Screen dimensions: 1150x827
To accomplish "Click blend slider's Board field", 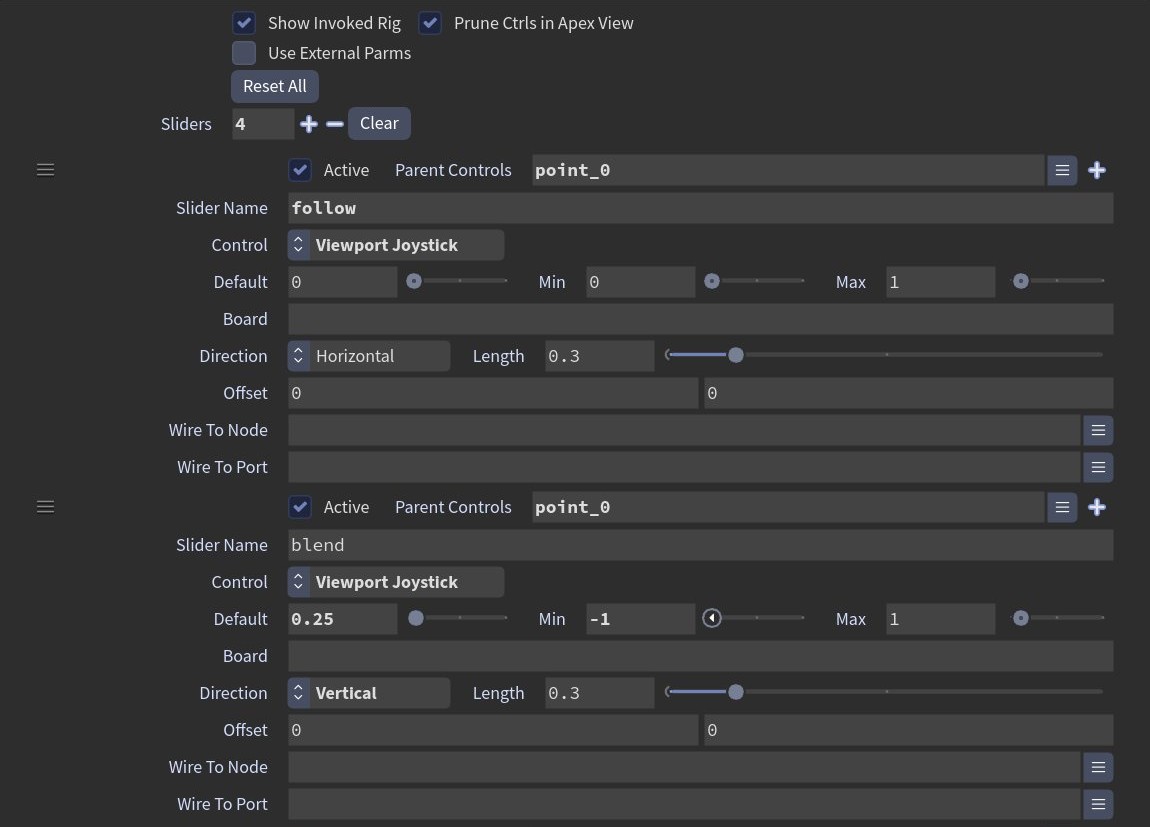I will (x=700, y=656).
